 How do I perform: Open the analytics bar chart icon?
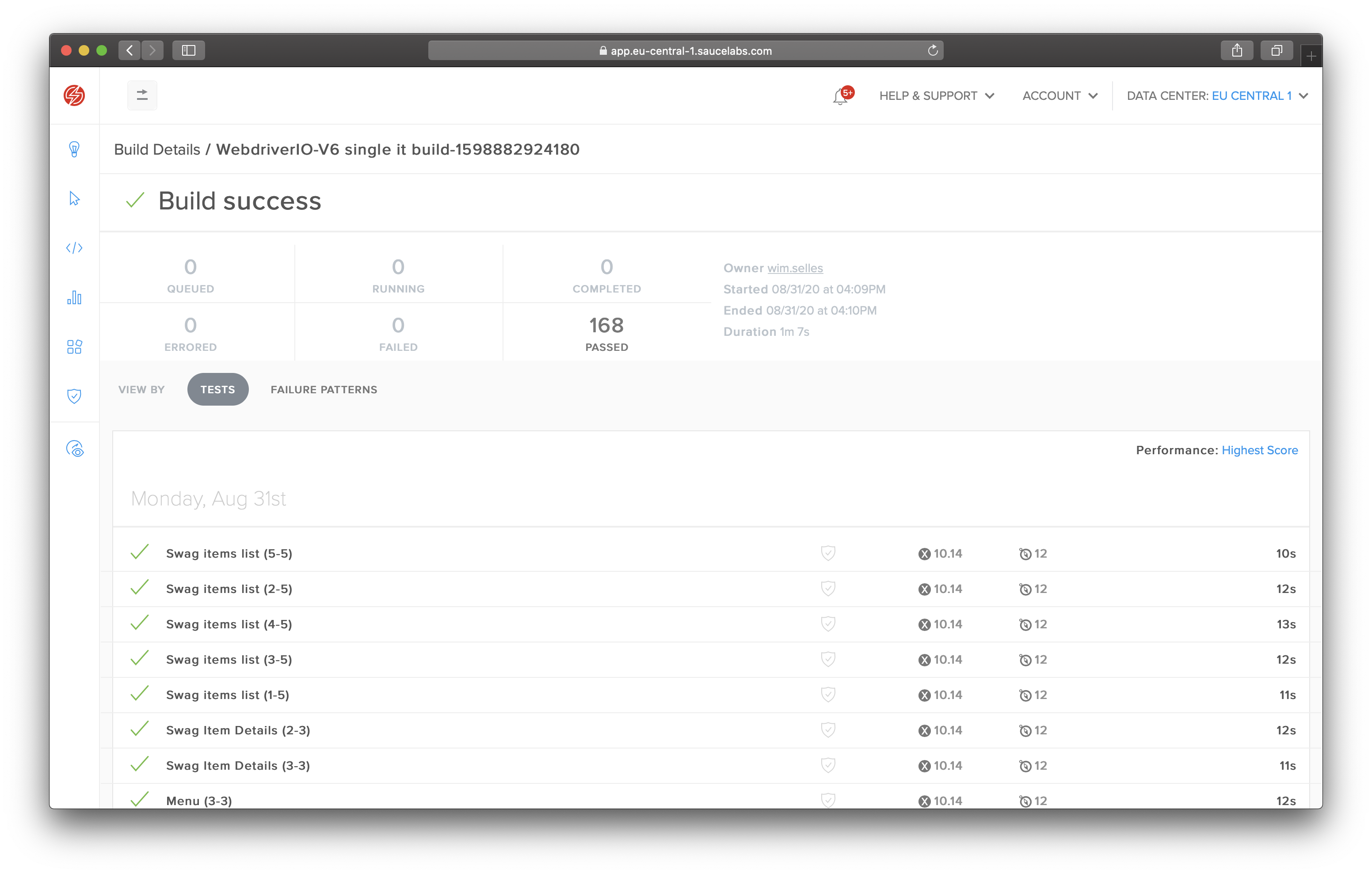click(74, 297)
